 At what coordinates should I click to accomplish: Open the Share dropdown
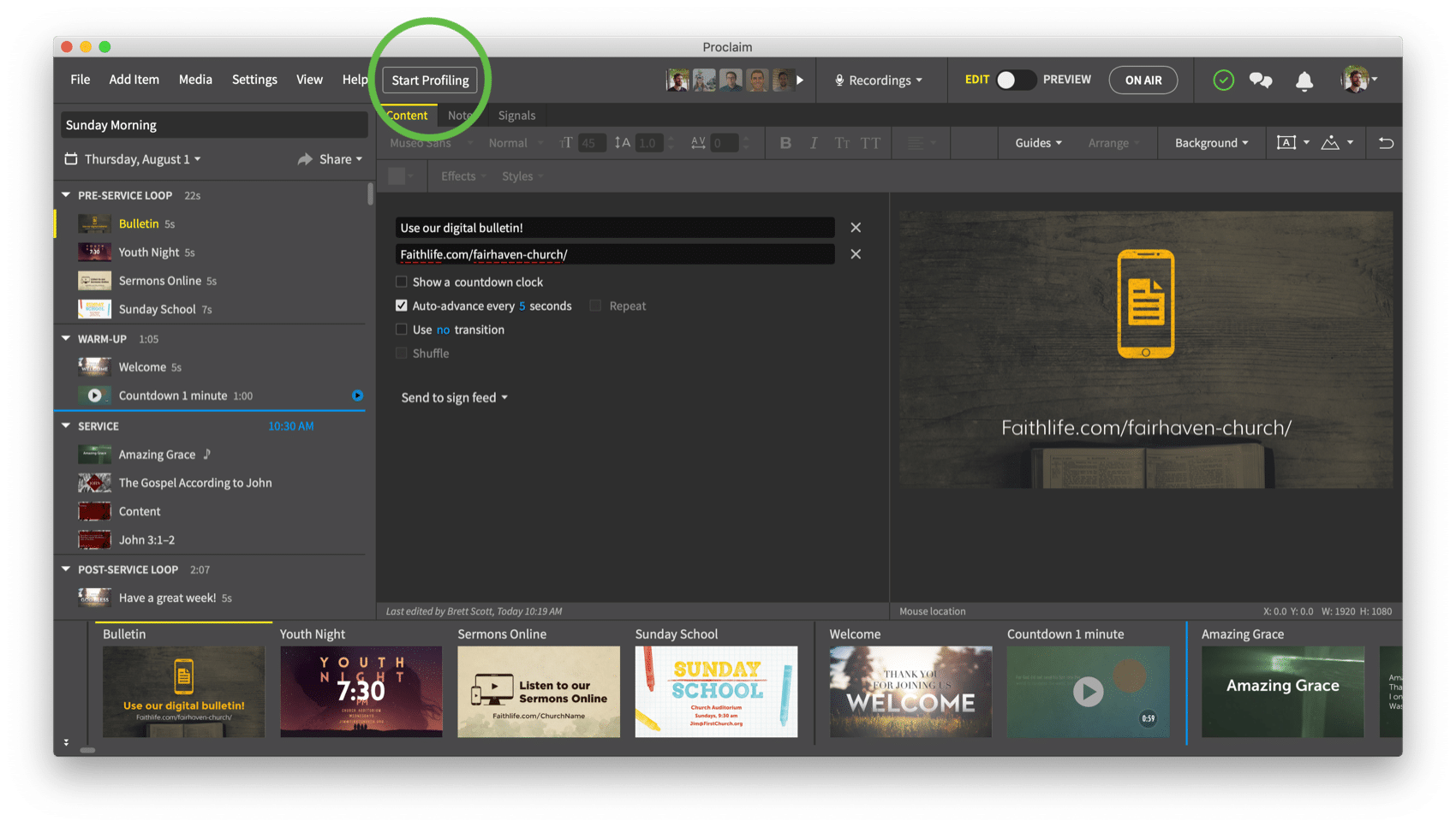coord(331,159)
